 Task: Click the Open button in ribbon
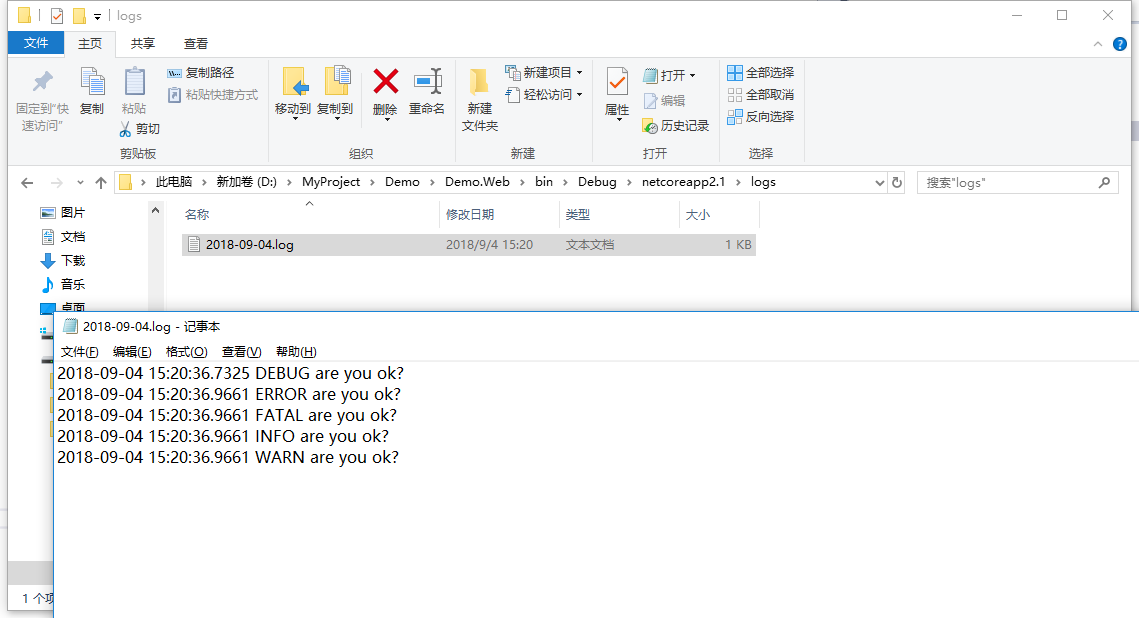(x=669, y=75)
